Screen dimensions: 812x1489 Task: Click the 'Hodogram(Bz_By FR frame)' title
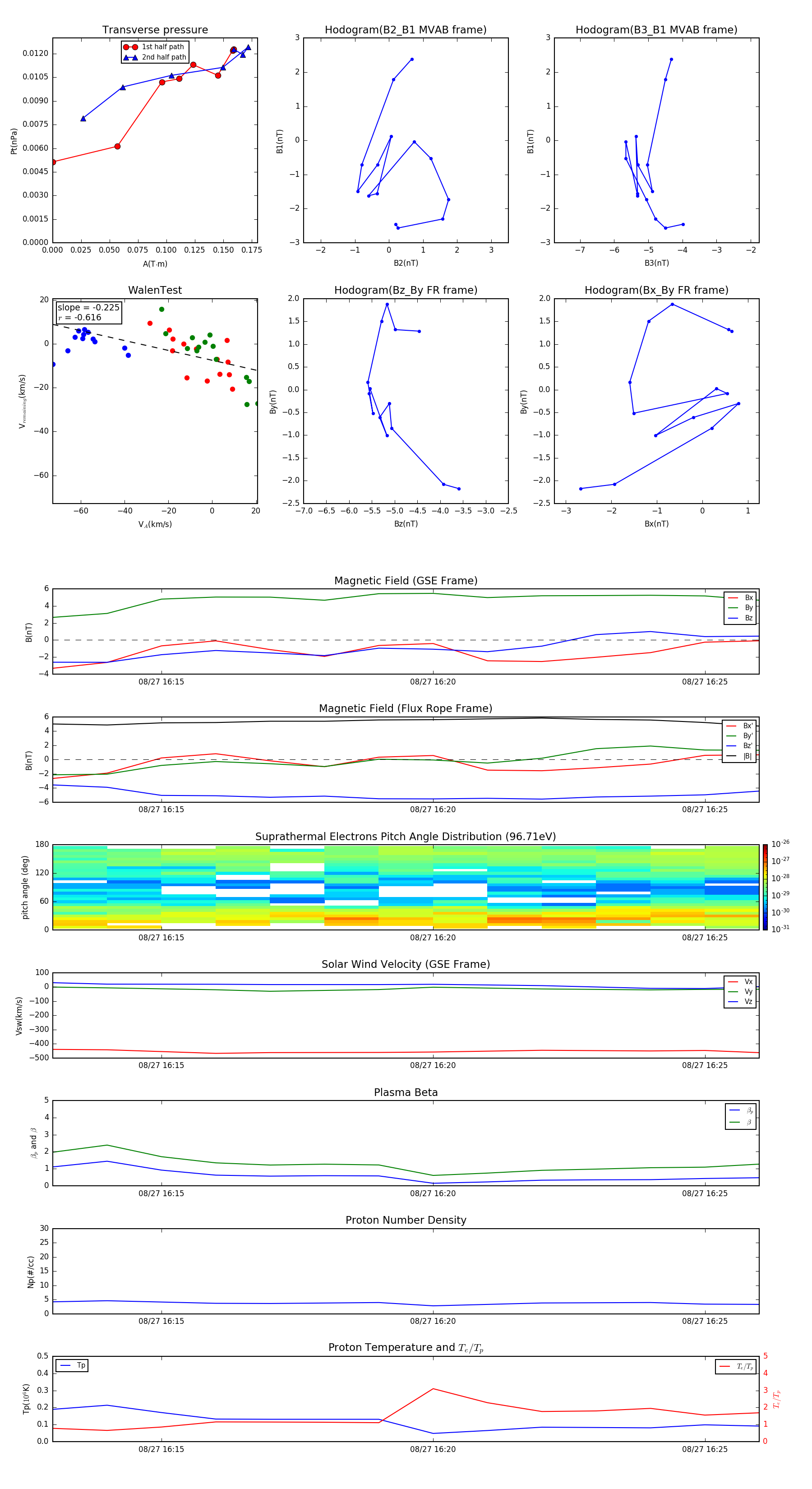tap(406, 290)
